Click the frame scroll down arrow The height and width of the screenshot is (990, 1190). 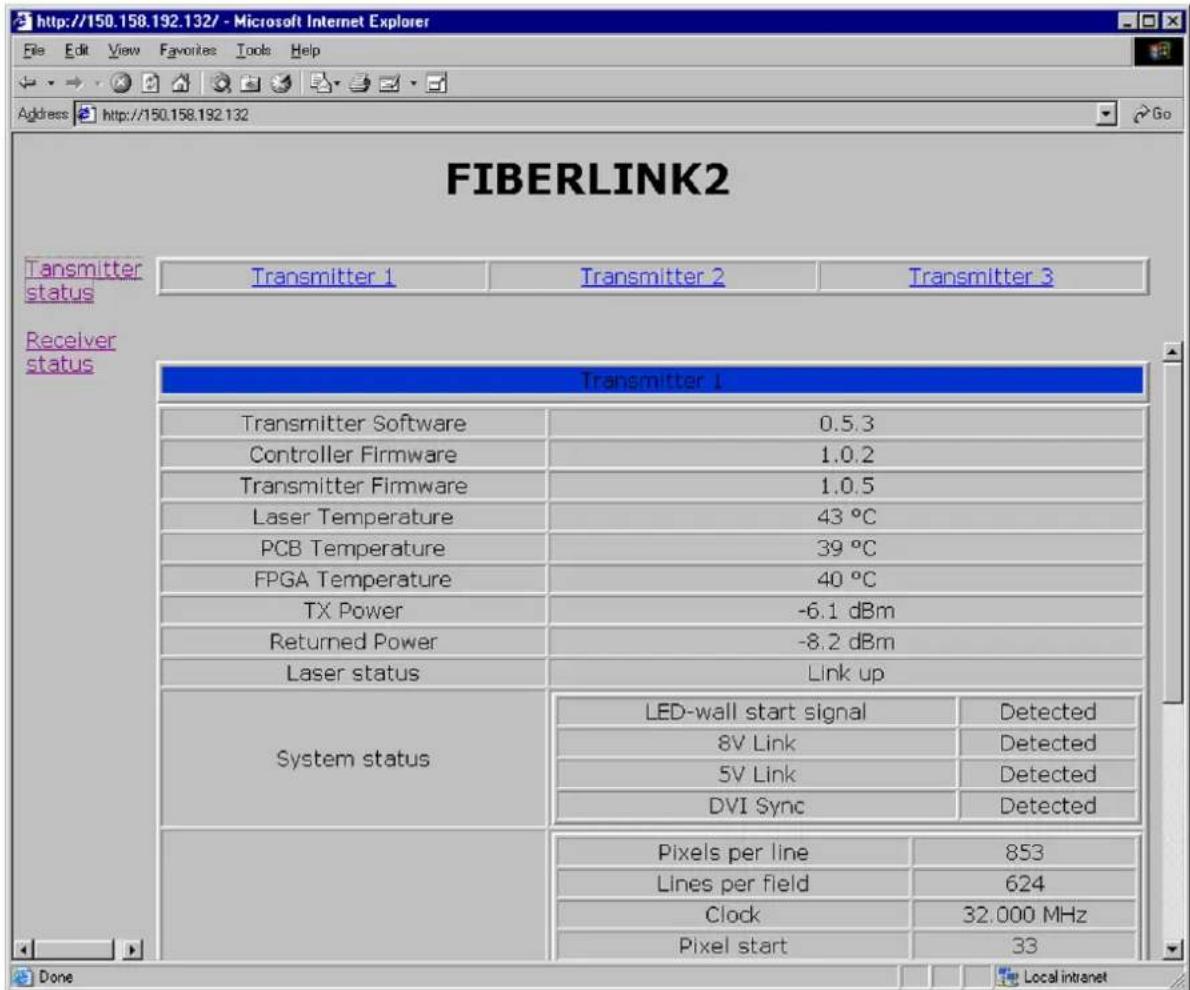click(1173, 948)
